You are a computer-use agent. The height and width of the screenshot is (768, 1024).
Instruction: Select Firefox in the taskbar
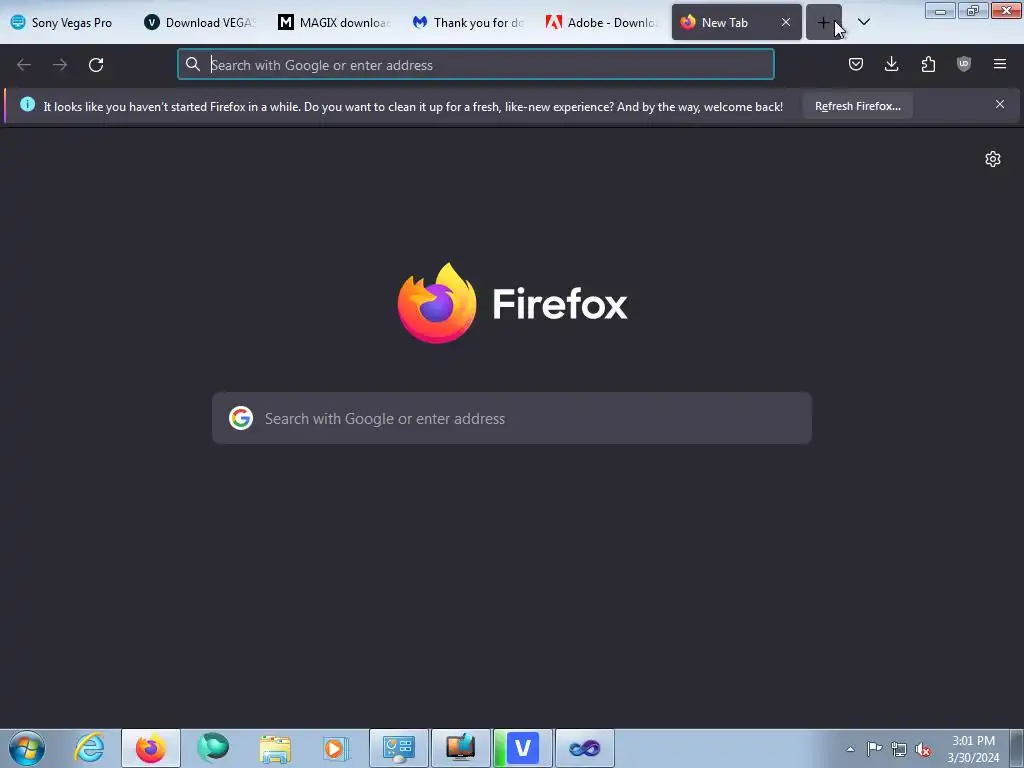[151, 748]
